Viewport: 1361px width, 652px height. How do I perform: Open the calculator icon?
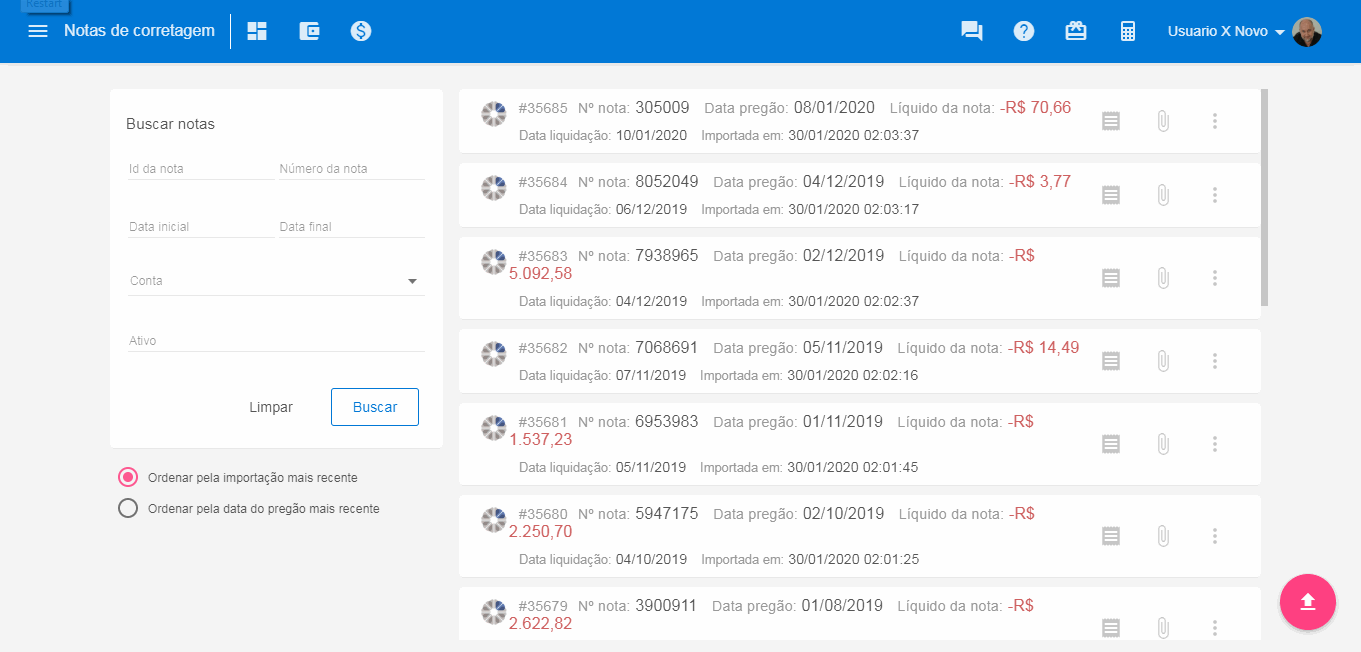point(1128,31)
